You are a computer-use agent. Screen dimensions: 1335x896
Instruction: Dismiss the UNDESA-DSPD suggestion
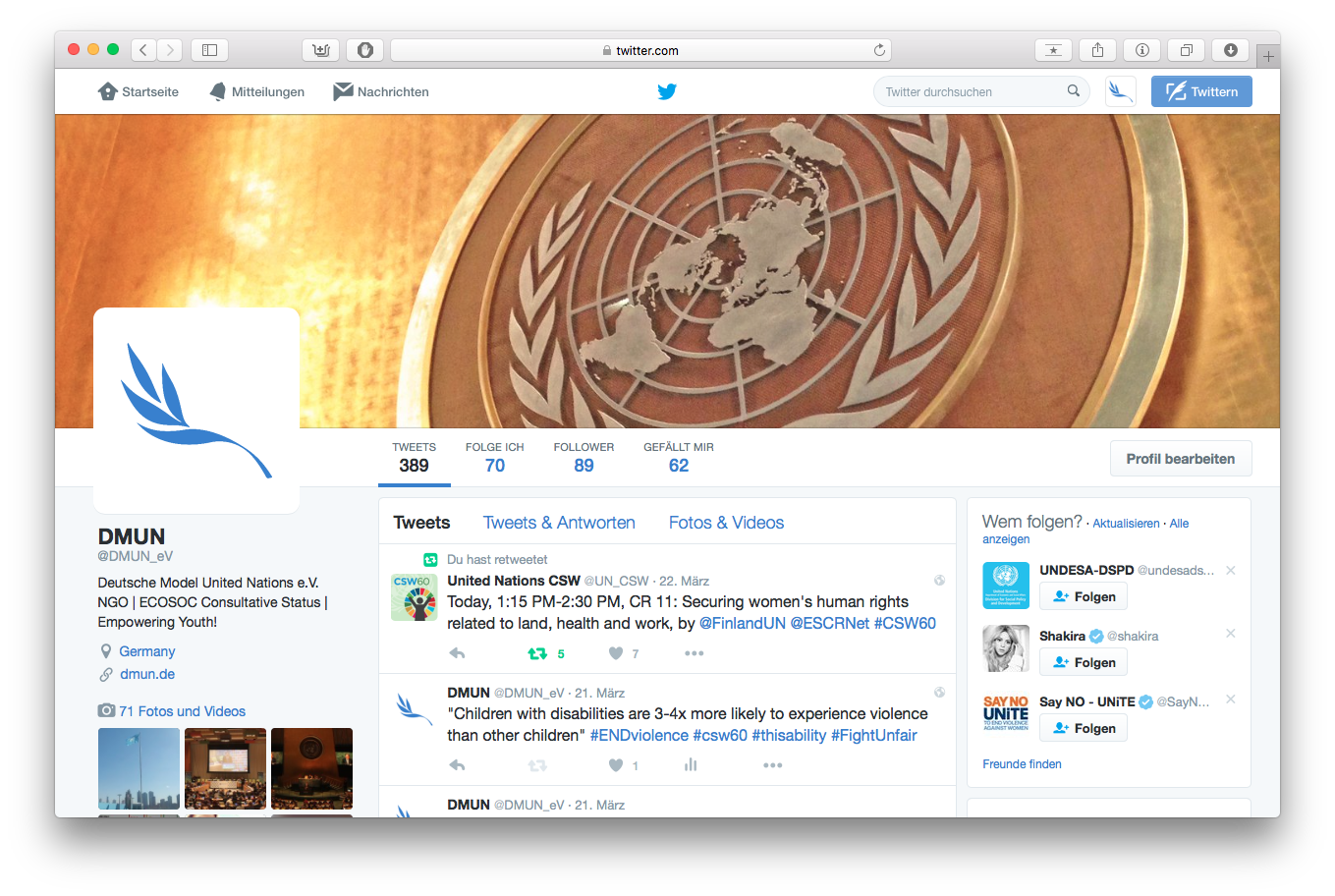tap(1230, 570)
